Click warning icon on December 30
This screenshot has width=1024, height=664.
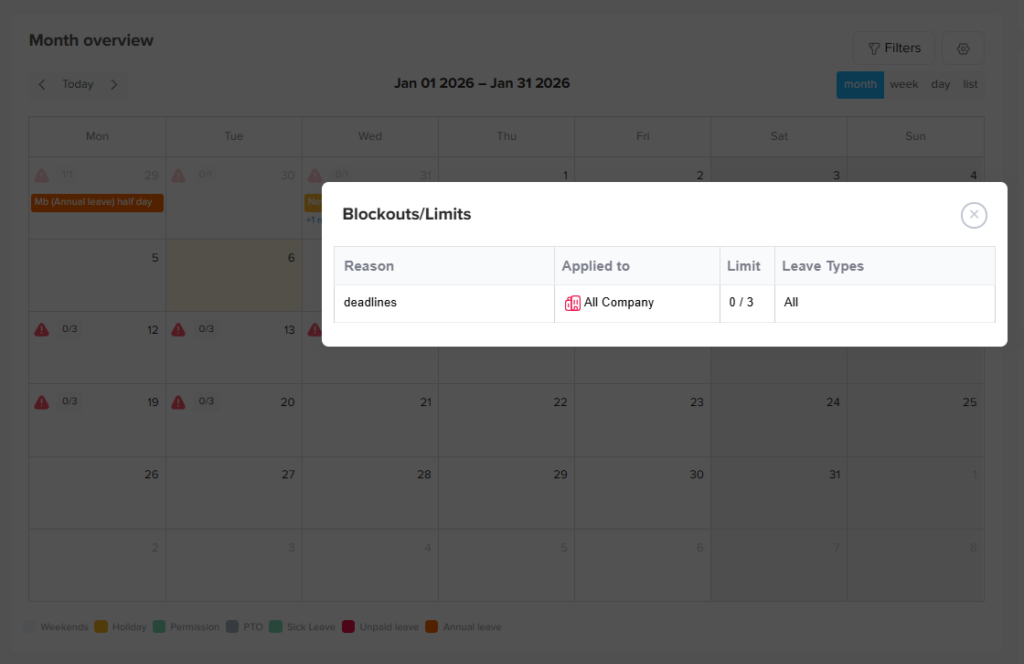pos(178,175)
